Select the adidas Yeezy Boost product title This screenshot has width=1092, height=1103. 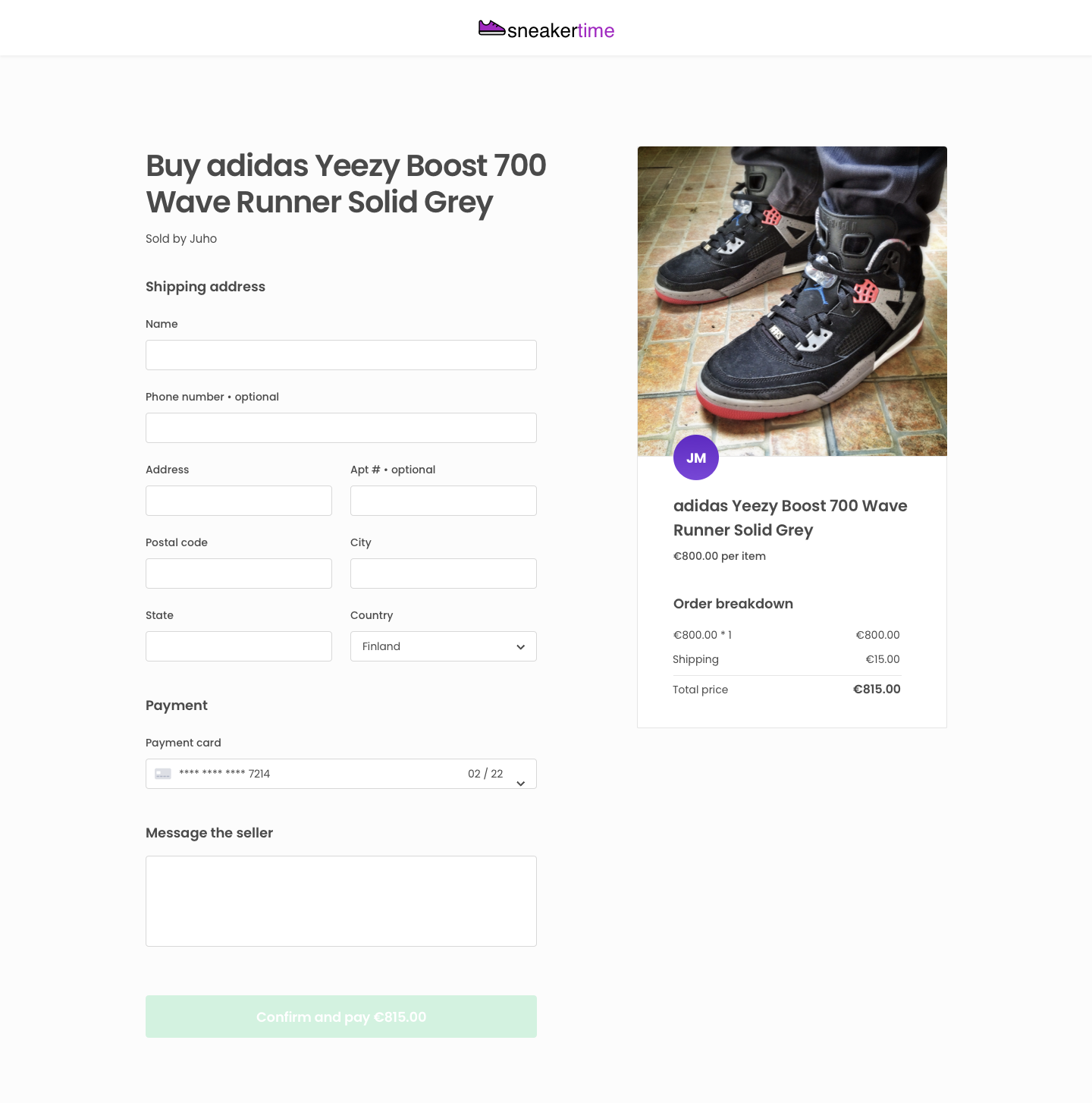pos(790,517)
